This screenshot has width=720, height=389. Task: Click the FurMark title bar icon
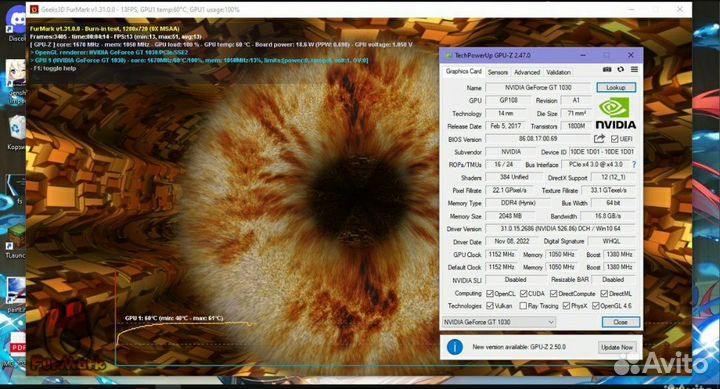34,9
